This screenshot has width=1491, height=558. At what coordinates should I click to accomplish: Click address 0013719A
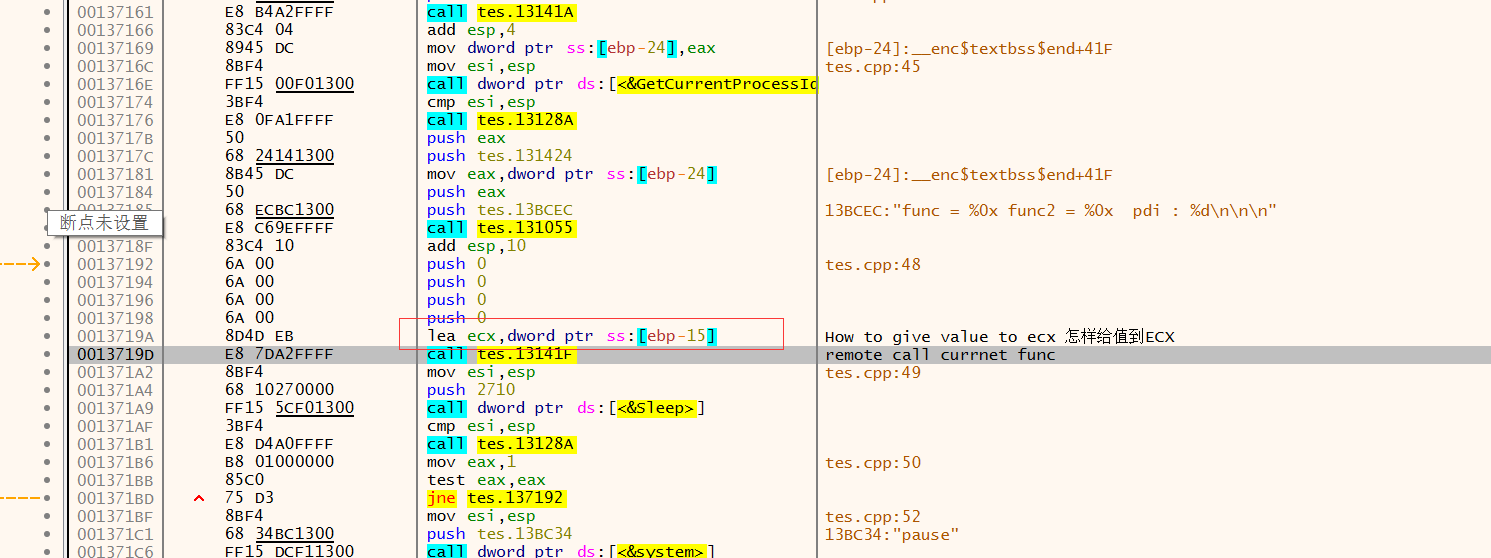tap(115, 336)
